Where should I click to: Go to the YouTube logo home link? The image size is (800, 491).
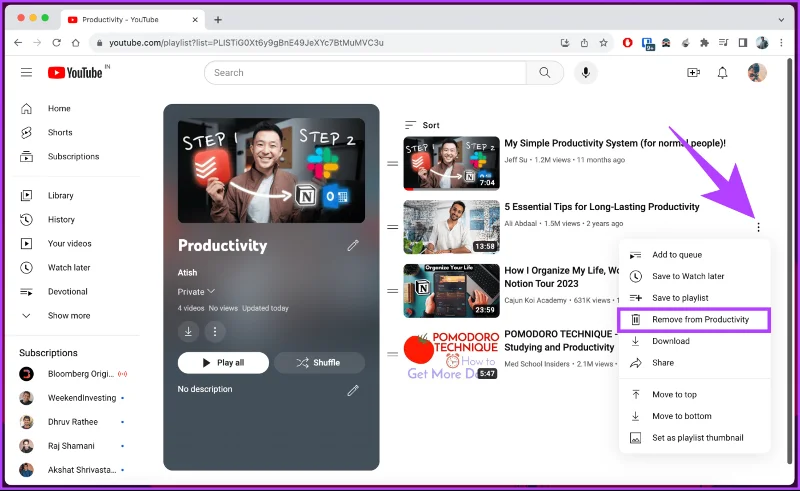76,73
